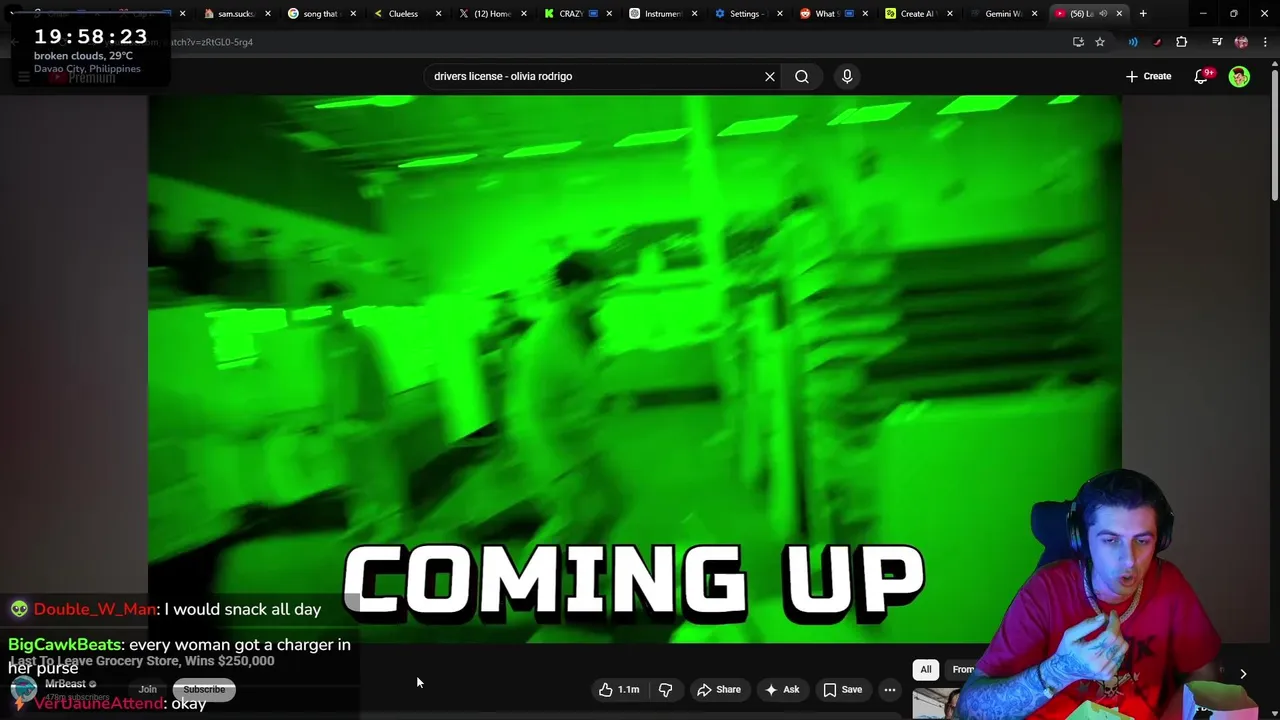Open Chrome three-dot menu
Viewport: 1280px width, 720px height.
point(1265,42)
